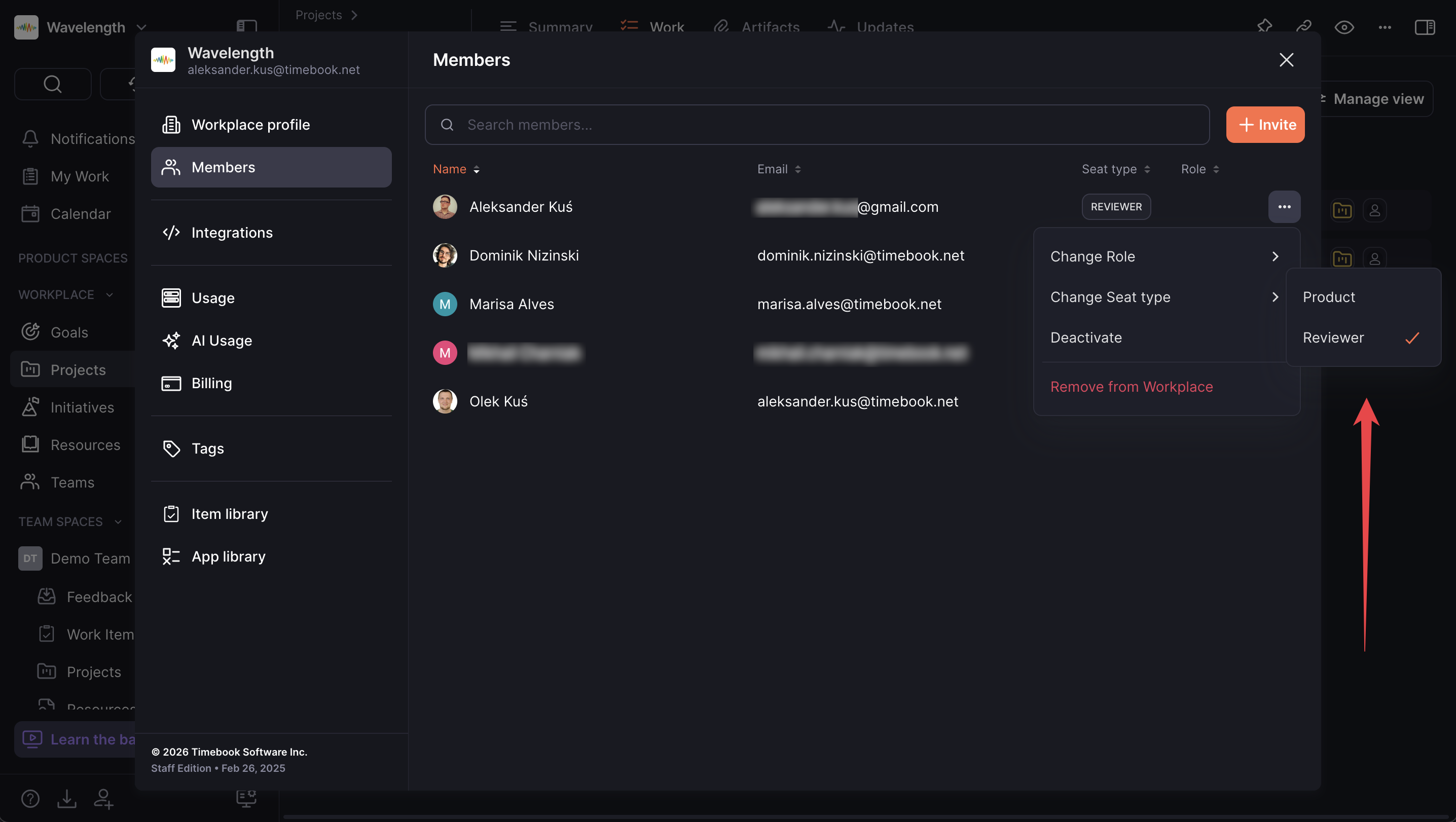Click the three-dots options button for Aleksander Kuś
The width and height of the screenshot is (1456, 822).
[1284, 207]
